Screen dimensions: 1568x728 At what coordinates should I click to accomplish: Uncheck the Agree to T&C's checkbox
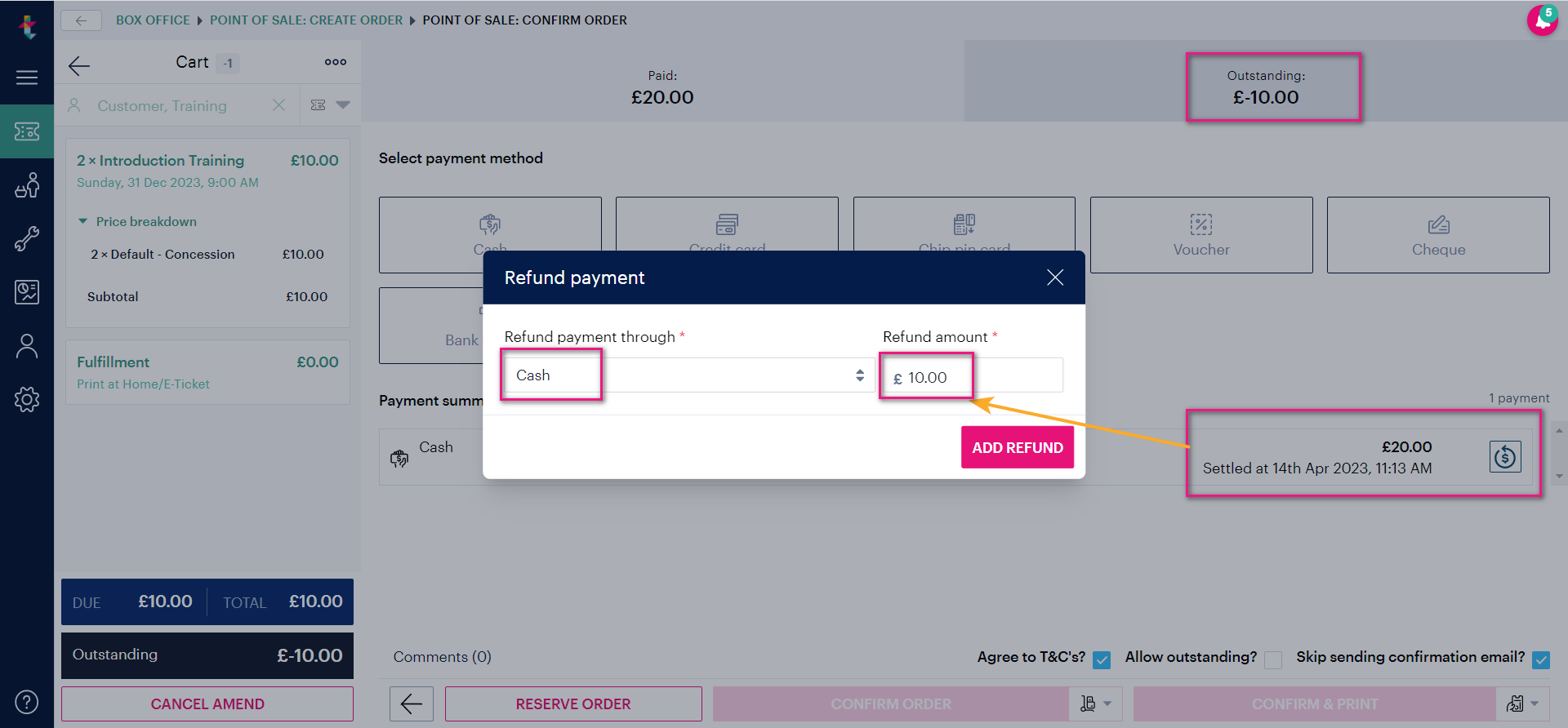[1102, 659]
